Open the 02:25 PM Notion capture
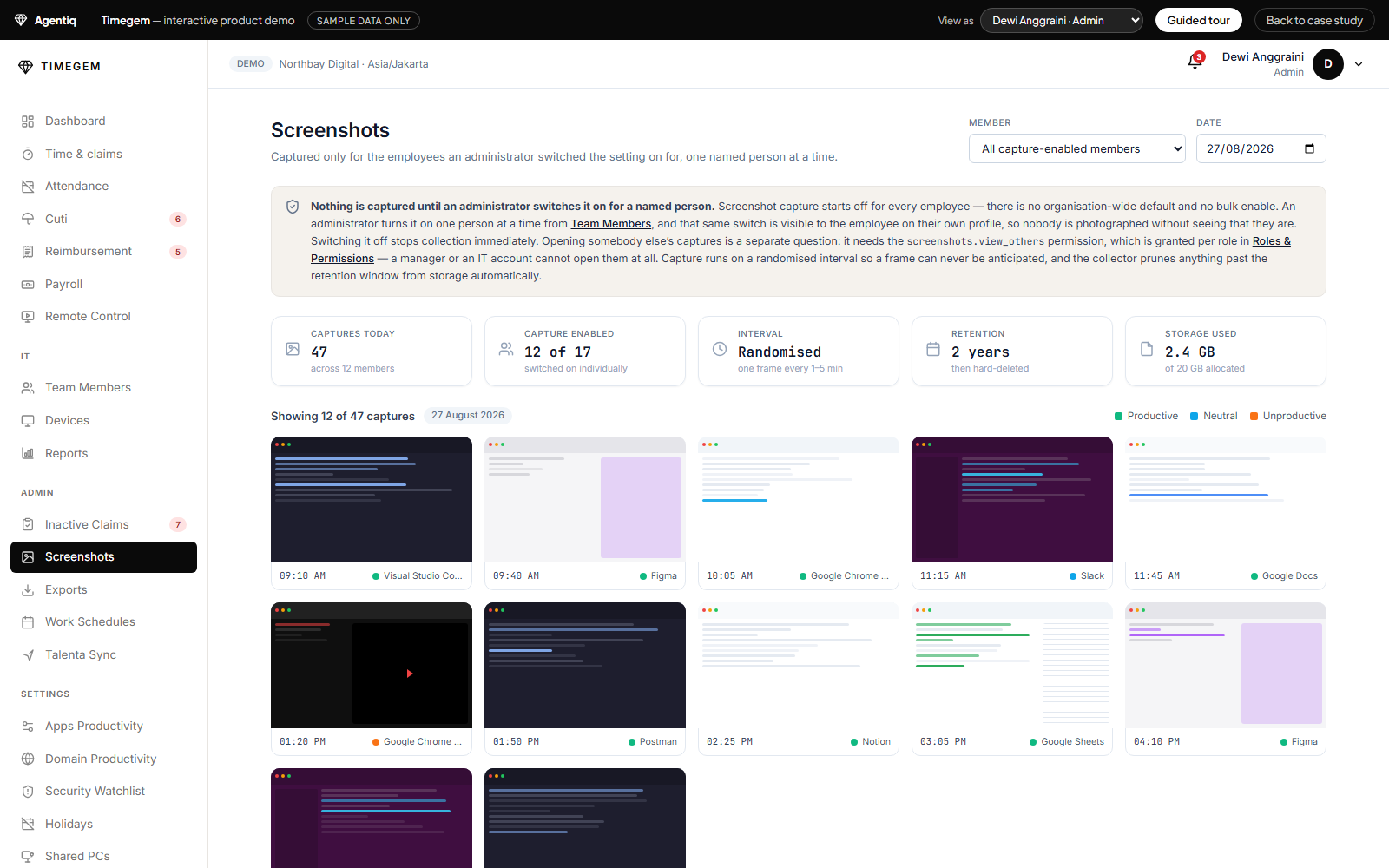The width and height of the screenshot is (1389, 868). coord(799,679)
